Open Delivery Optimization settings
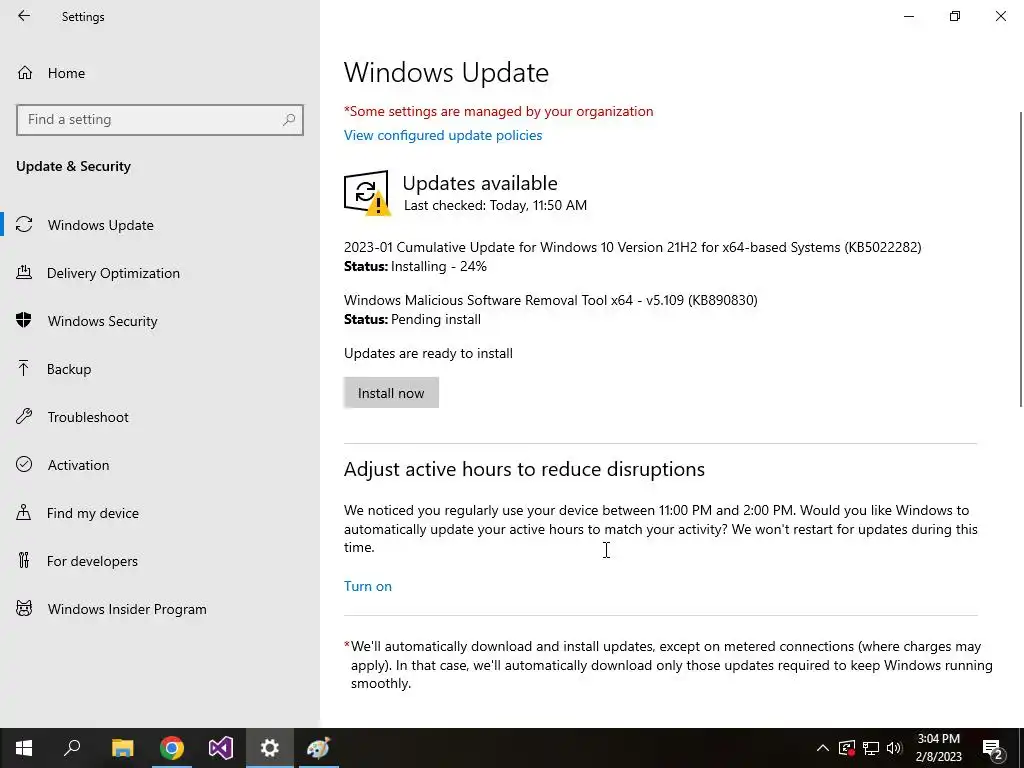This screenshot has height=768, width=1024. click(x=113, y=273)
